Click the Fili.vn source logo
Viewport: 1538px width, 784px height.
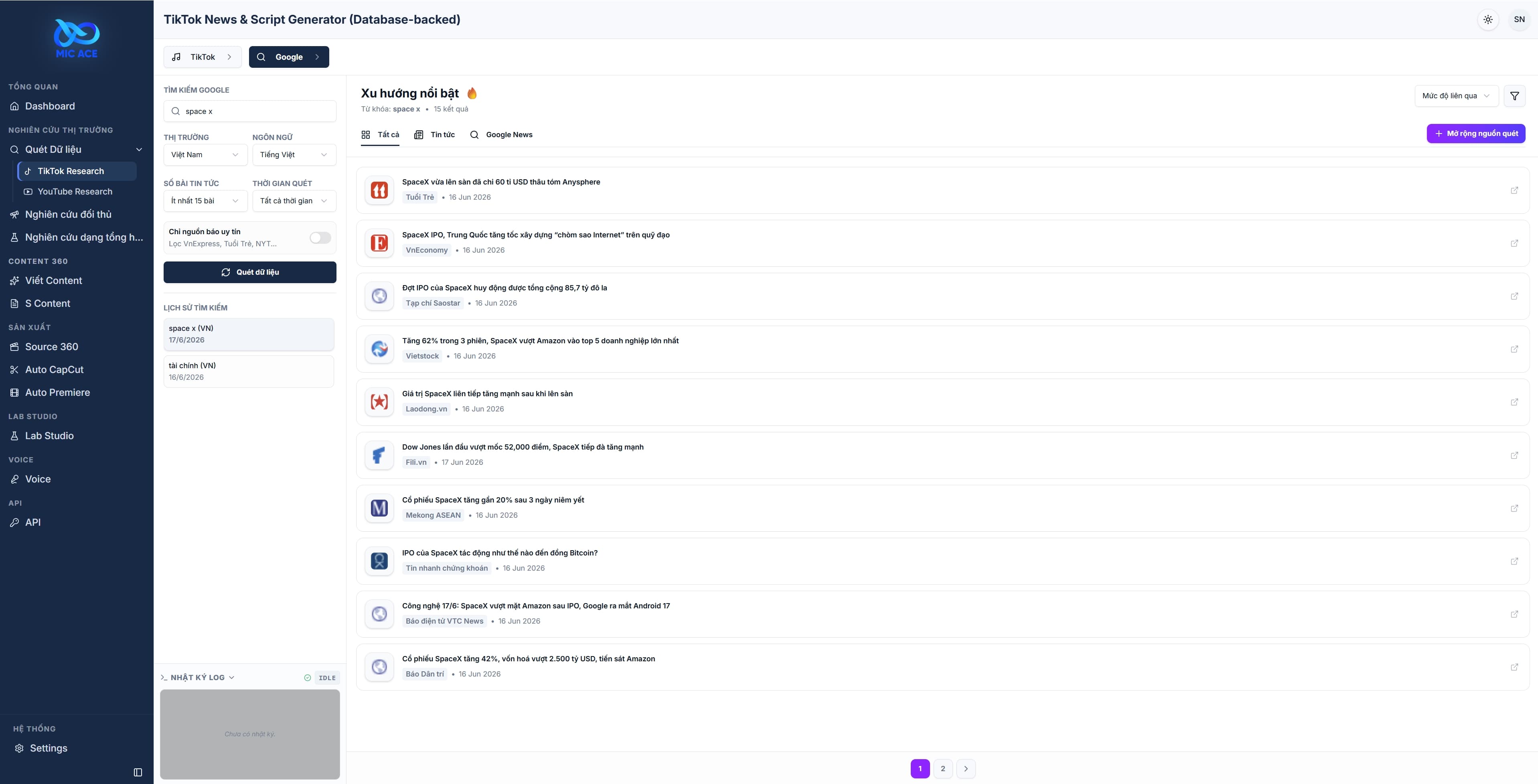tap(379, 455)
